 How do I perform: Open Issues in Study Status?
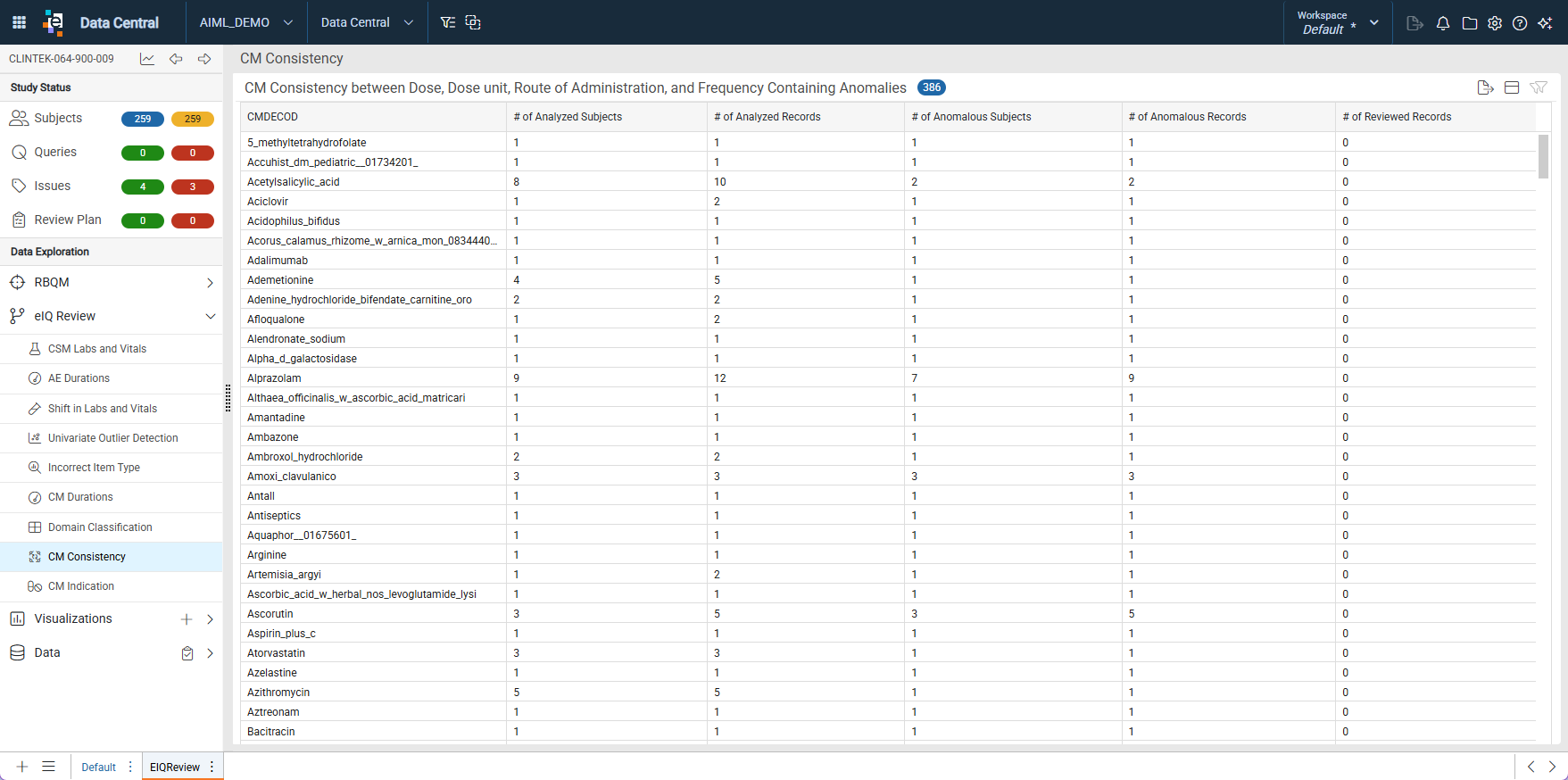pyautogui.click(x=52, y=187)
